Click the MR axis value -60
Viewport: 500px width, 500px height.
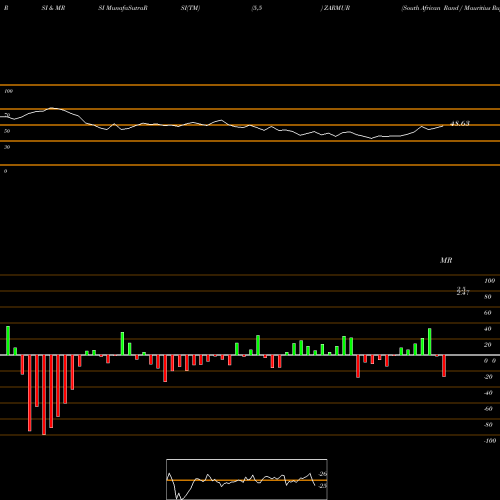488,409
